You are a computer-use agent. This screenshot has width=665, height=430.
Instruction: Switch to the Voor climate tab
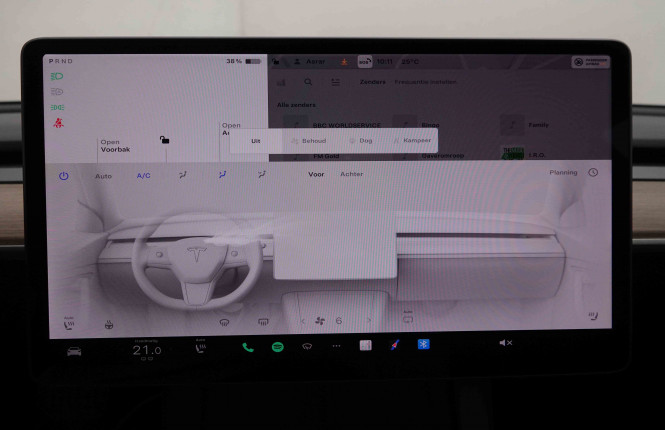pos(316,174)
